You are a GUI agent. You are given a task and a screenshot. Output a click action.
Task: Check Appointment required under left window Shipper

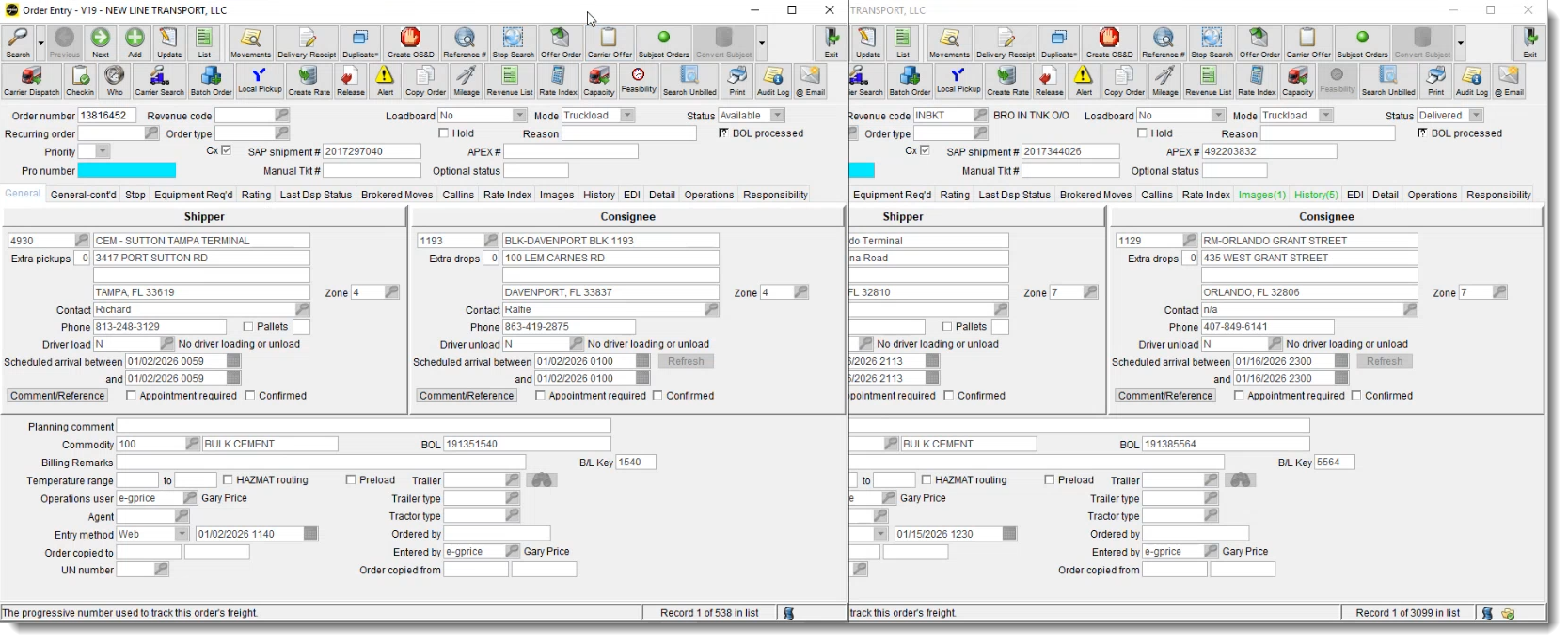click(x=131, y=396)
